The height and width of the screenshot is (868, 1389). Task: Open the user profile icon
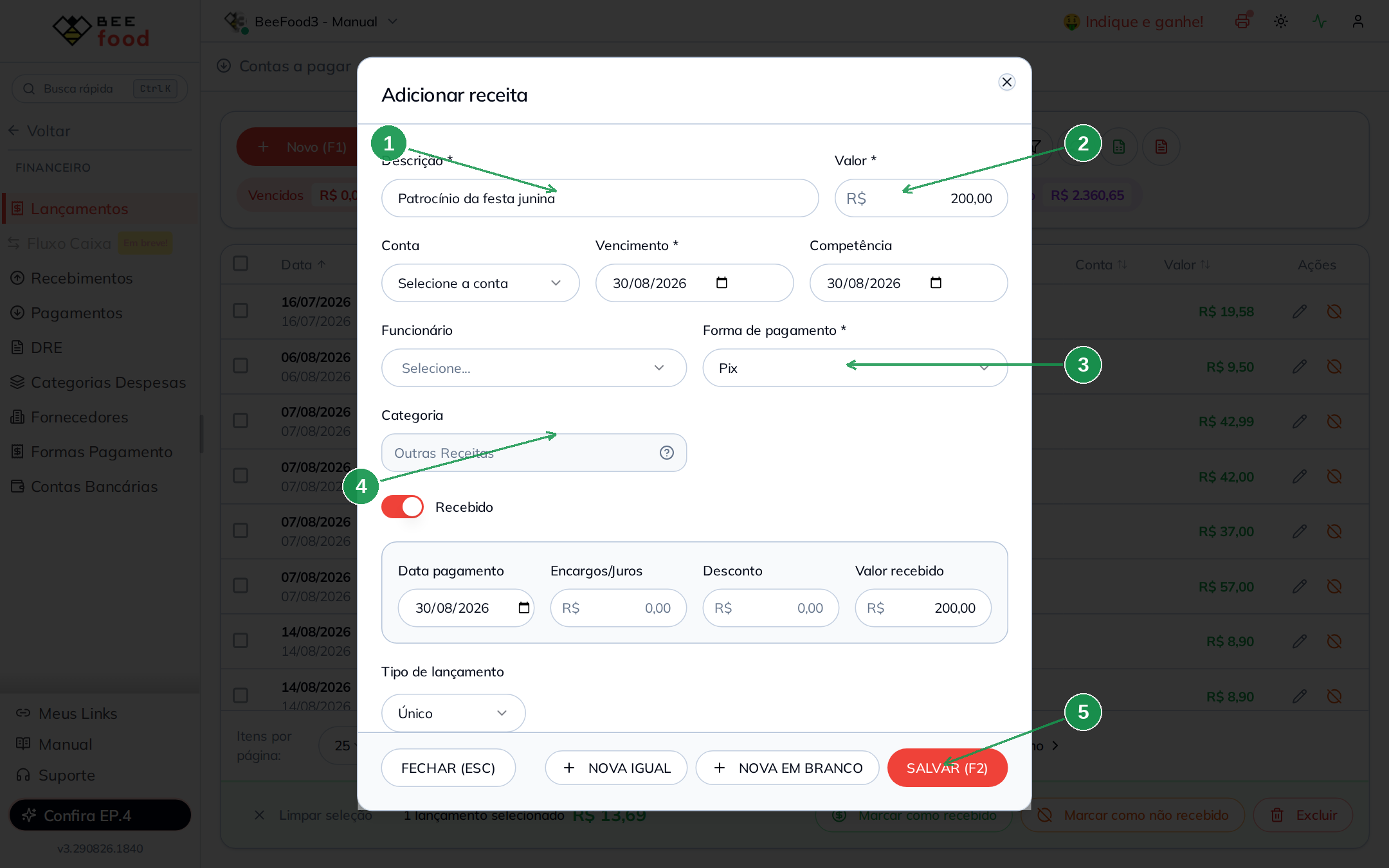[x=1358, y=21]
